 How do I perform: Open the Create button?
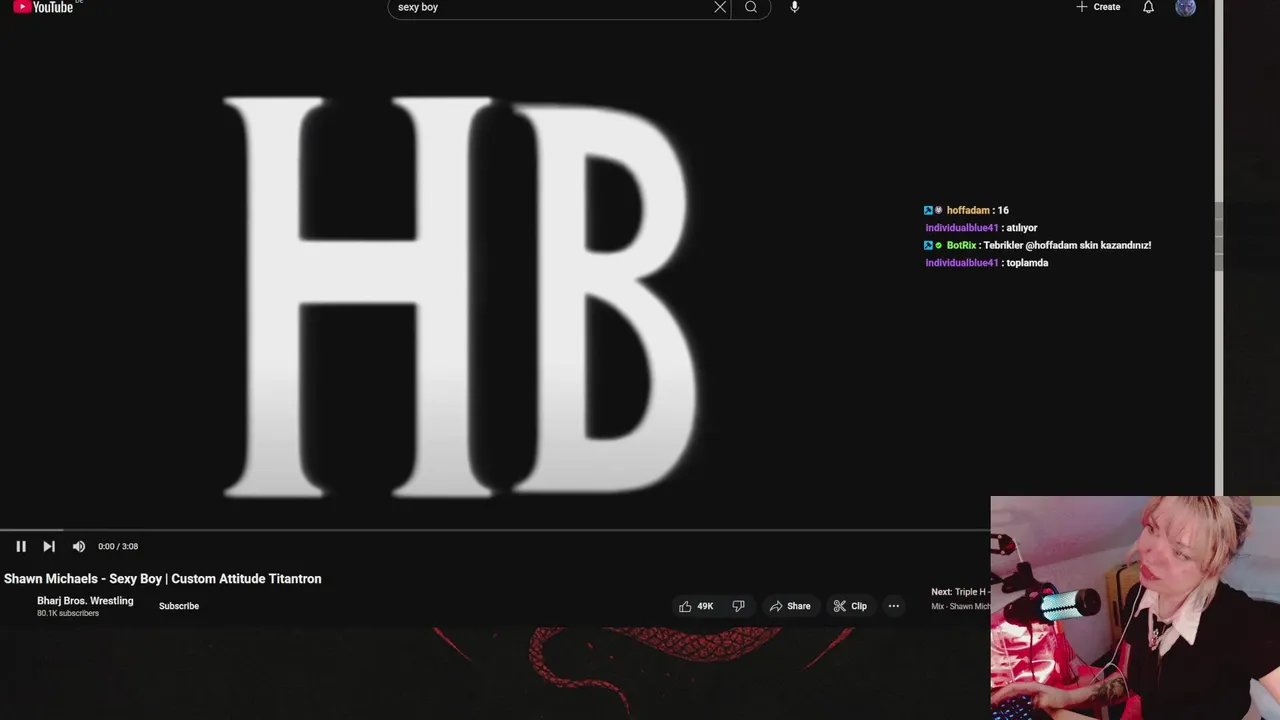[x=1098, y=7]
